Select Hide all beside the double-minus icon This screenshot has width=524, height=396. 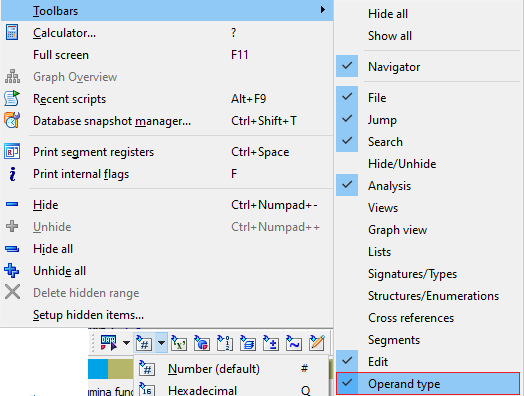(167, 249)
